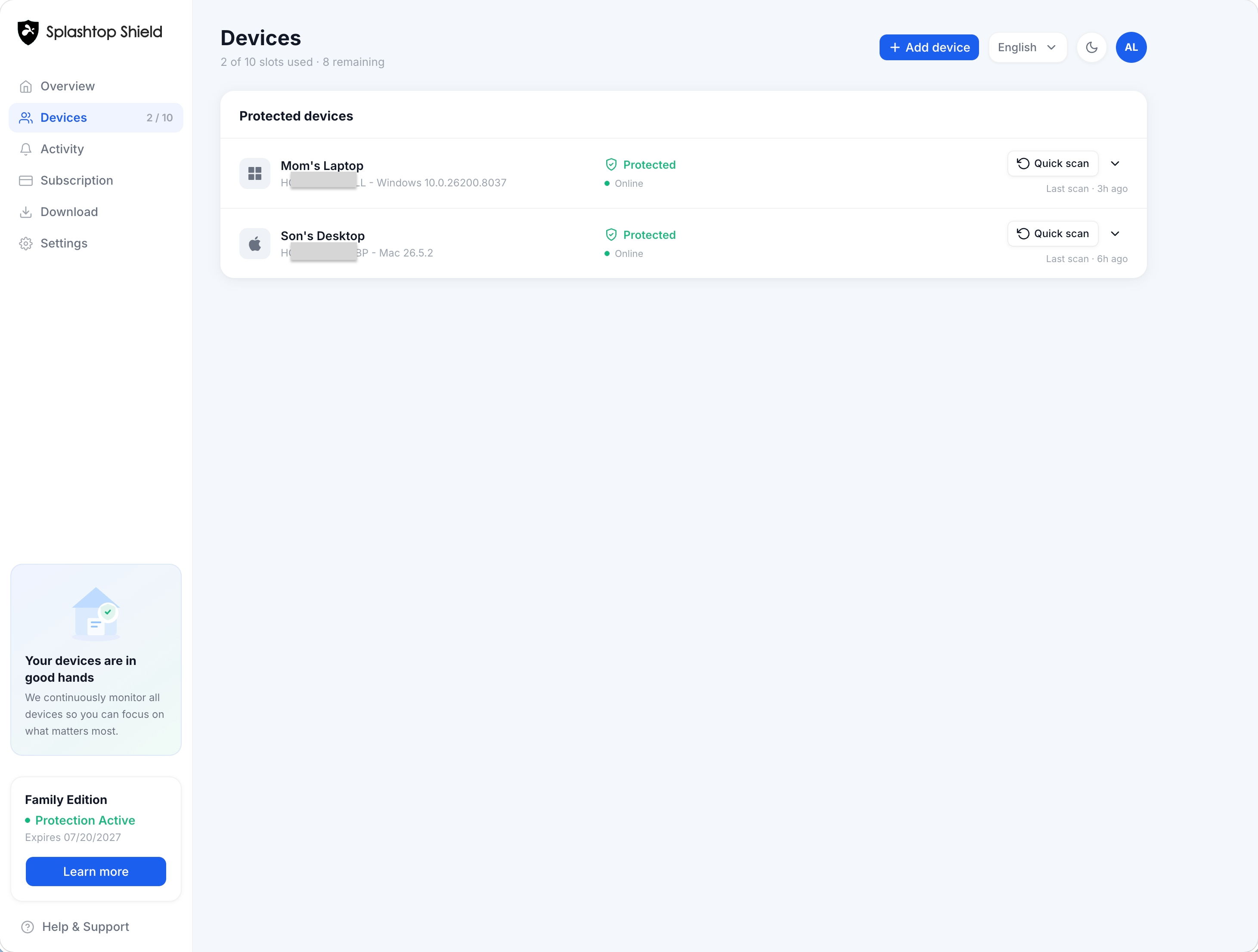Select the Devices menu item
1258x952 pixels.
pyautogui.click(x=96, y=117)
